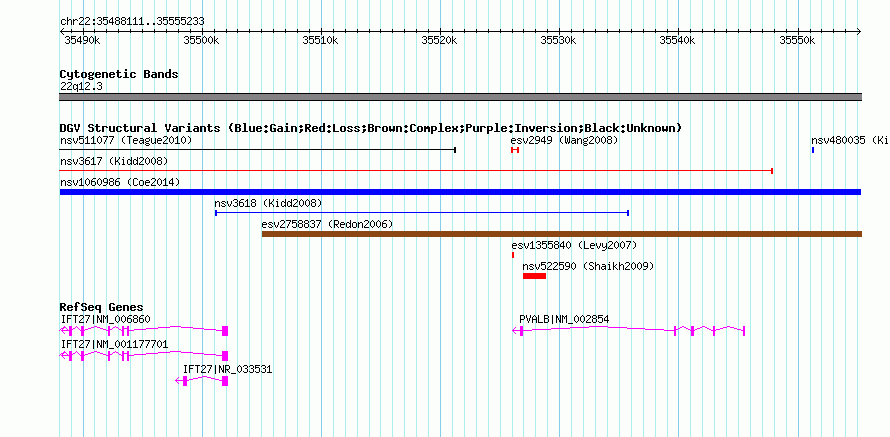The width and height of the screenshot is (890, 437).
Task: Click the red nsv3617 loss line
Action: (x=416, y=171)
